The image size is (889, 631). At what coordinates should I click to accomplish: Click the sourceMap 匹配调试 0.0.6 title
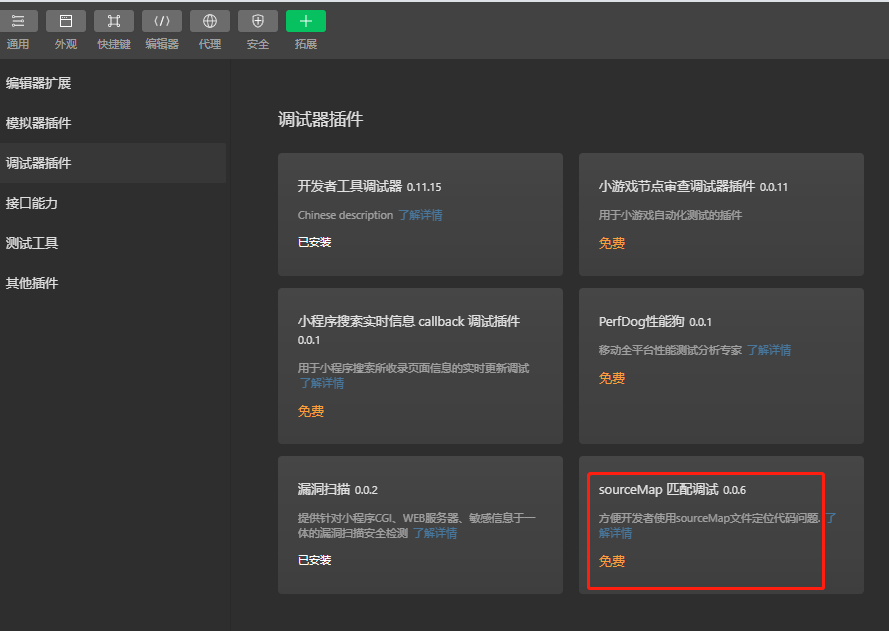672,489
